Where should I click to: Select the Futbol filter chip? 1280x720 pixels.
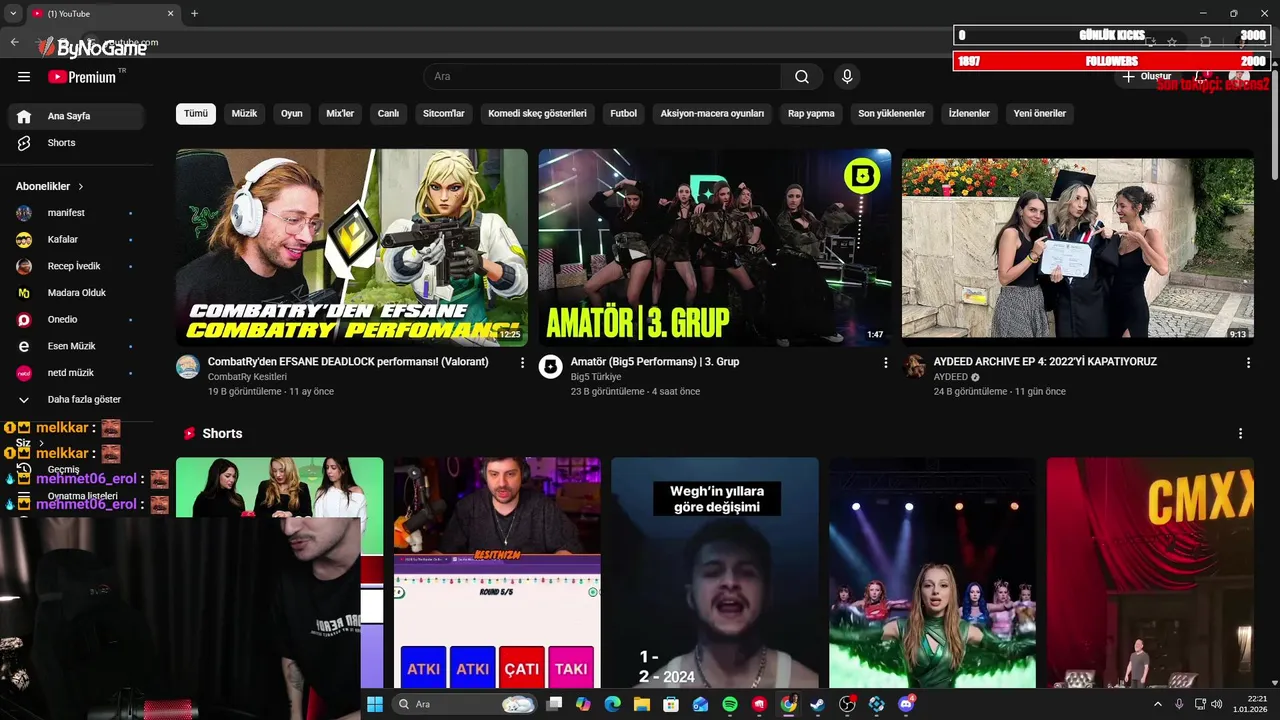(623, 113)
